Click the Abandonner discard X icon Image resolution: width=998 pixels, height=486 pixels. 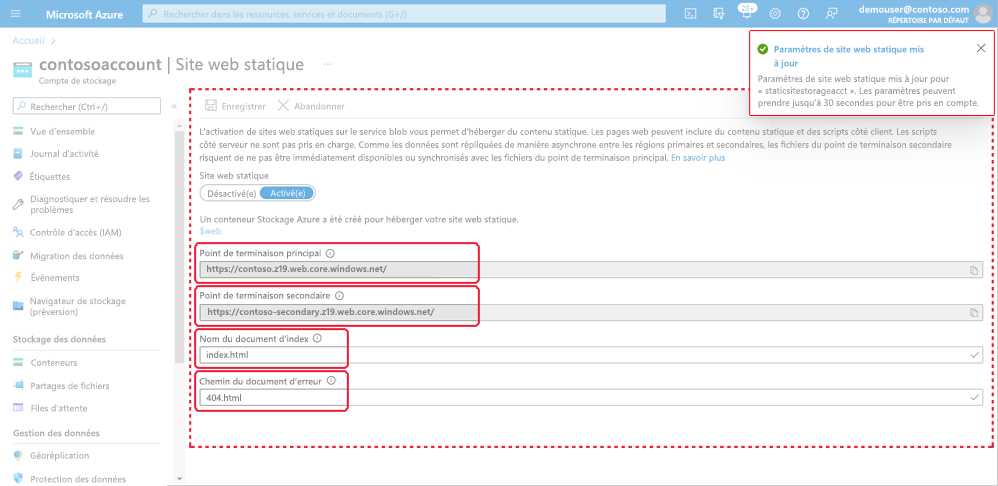[x=283, y=106]
